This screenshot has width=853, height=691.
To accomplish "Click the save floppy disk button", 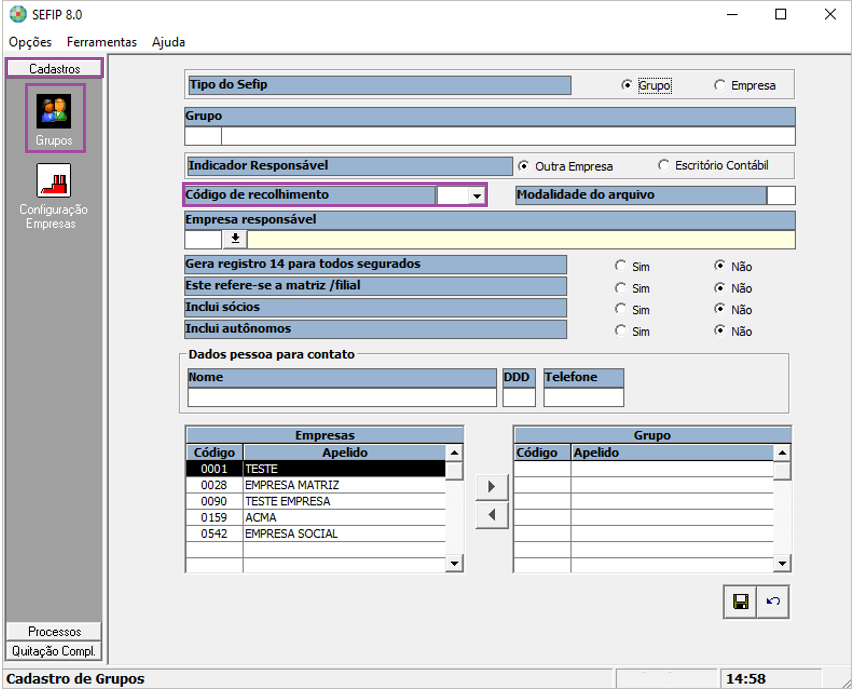I will tap(741, 602).
